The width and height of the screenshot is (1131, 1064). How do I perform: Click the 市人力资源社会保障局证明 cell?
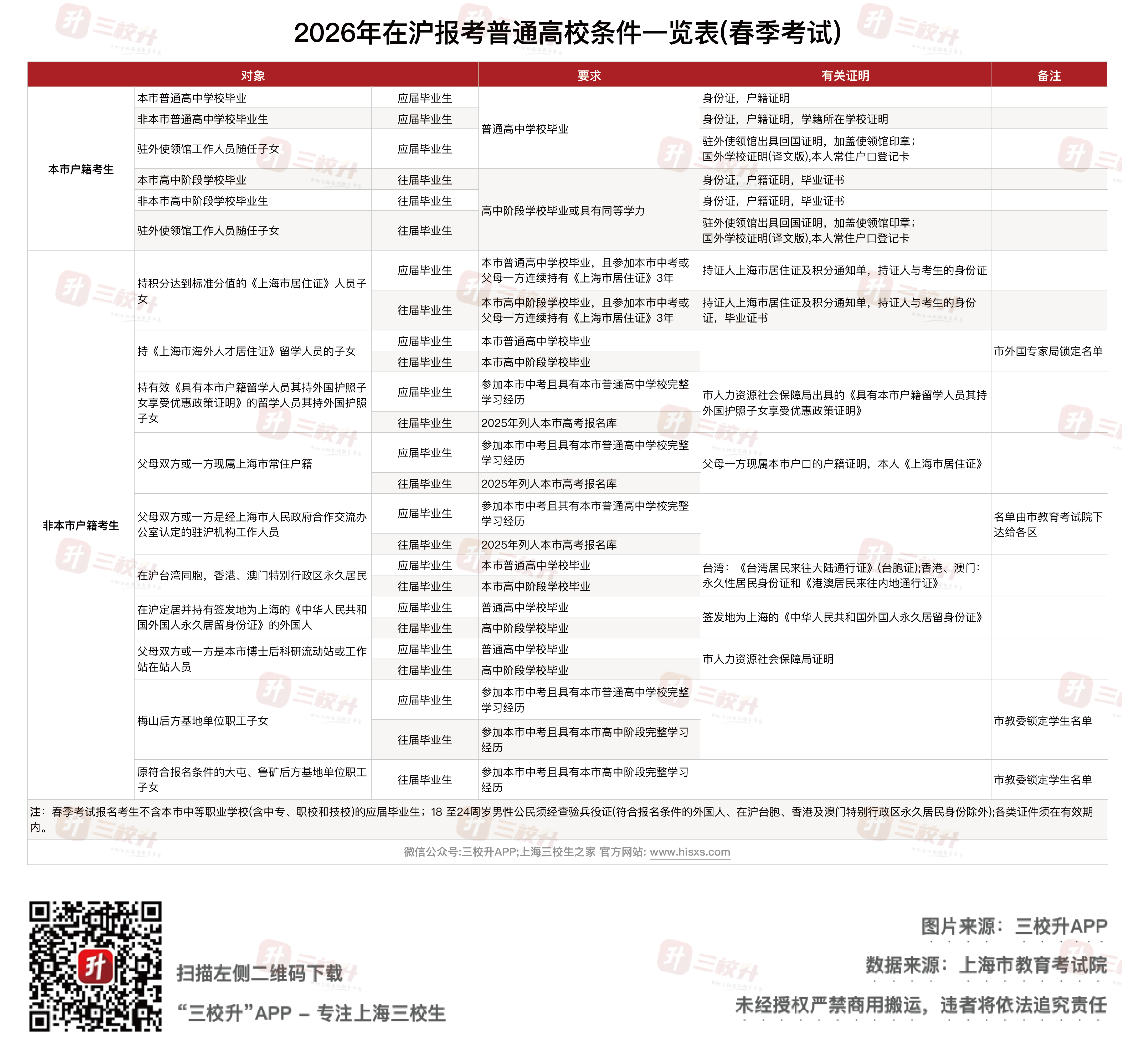tap(768, 659)
